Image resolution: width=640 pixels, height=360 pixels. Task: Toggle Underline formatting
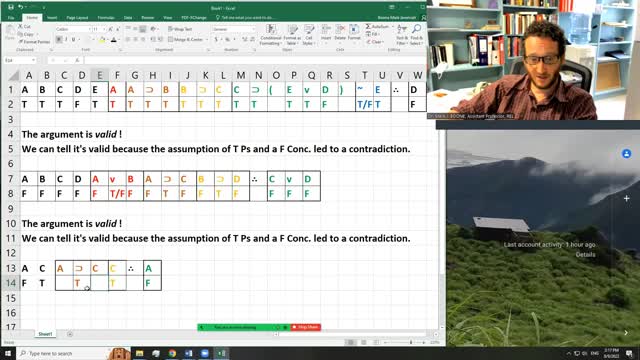(73, 40)
